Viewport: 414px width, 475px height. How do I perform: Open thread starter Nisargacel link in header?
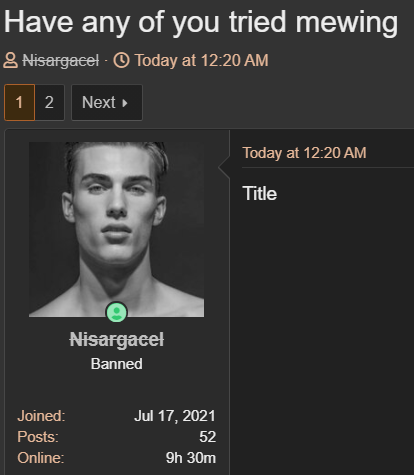[60, 61]
